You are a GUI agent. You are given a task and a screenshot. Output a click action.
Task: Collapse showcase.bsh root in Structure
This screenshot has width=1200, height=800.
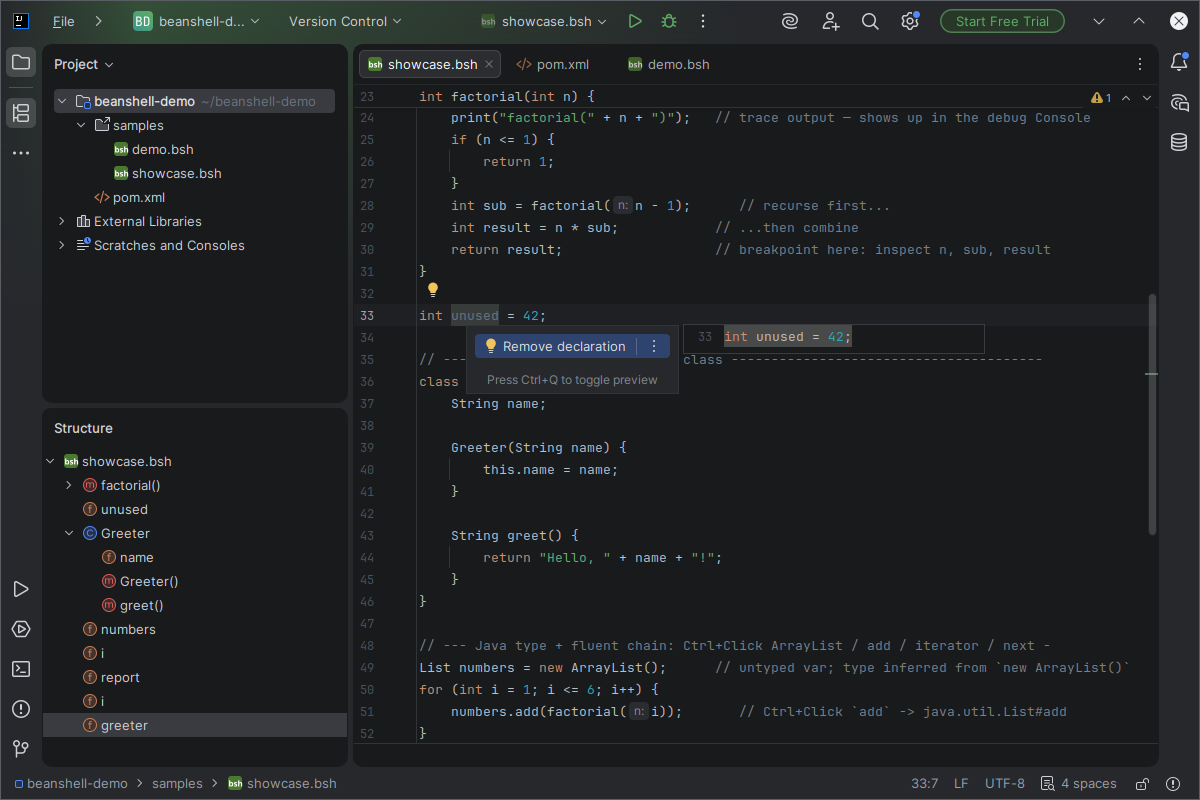pyautogui.click(x=50, y=461)
